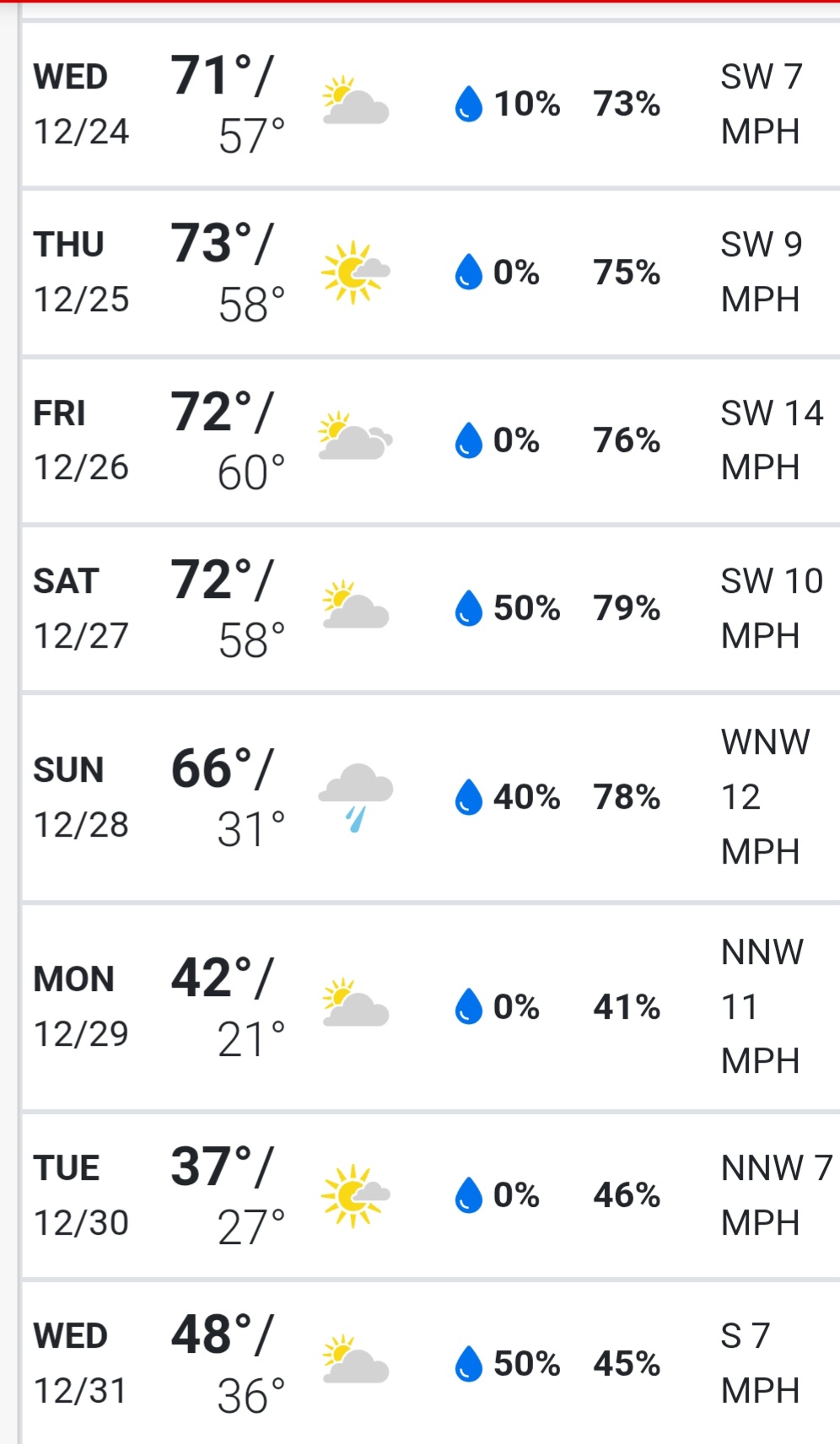Viewport: 840px width, 1444px height.
Task: Click the raindrop icon beside 10% on 12/24
Action: pos(468,105)
